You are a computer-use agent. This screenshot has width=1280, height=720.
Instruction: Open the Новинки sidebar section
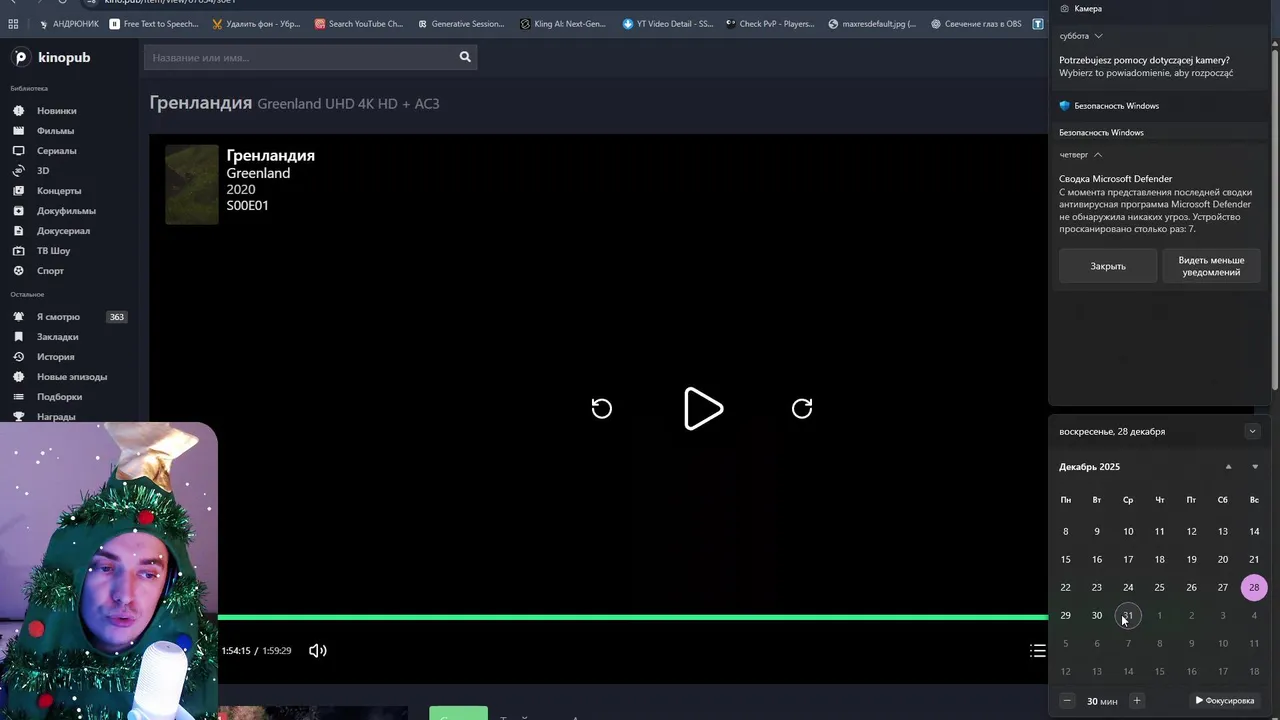click(56, 111)
